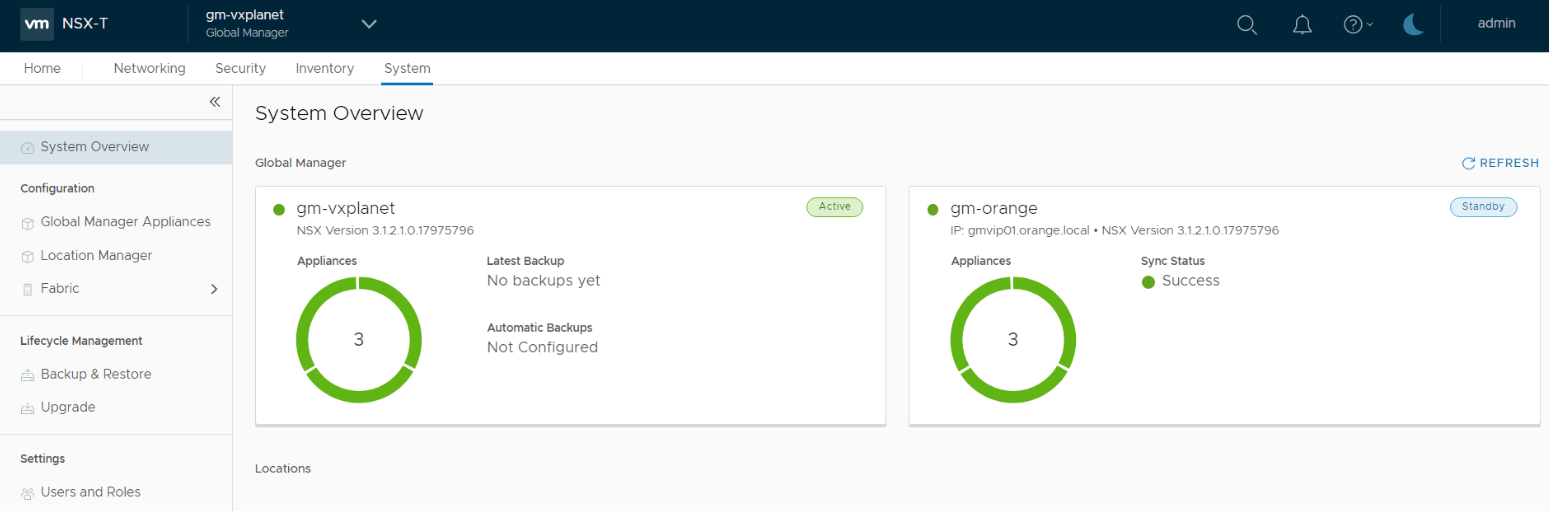Click the Global Manager Appliances cube icon
1549x511 pixels.
click(28, 223)
